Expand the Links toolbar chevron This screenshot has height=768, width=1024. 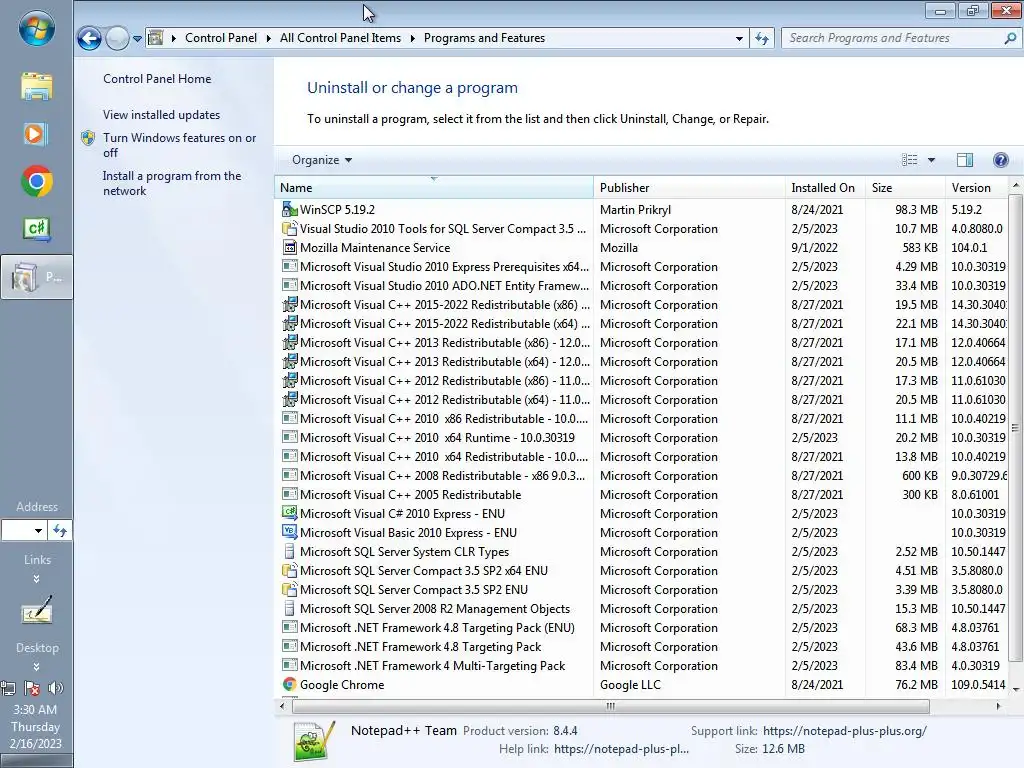point(37,579)
